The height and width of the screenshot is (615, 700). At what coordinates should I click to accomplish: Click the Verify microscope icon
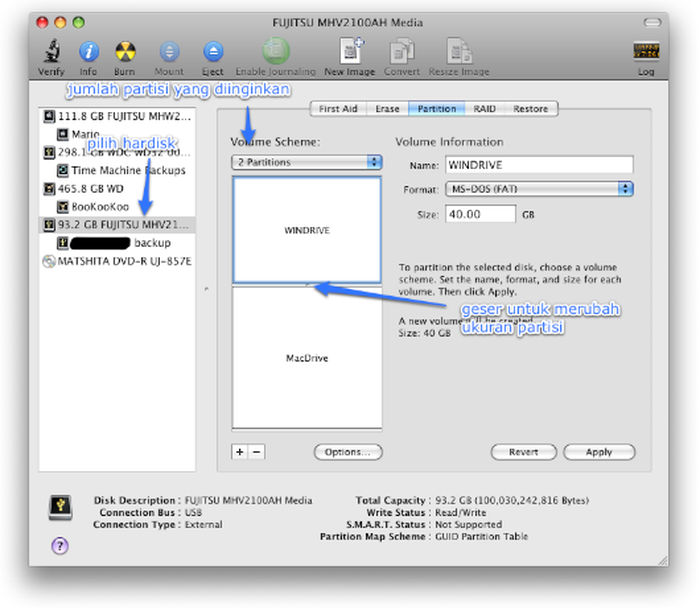(52, 51)
